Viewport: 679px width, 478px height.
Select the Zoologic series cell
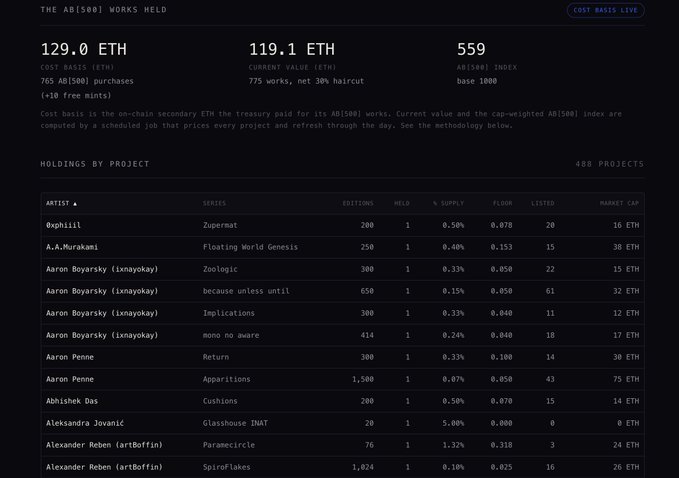click(x=220, y=269)
